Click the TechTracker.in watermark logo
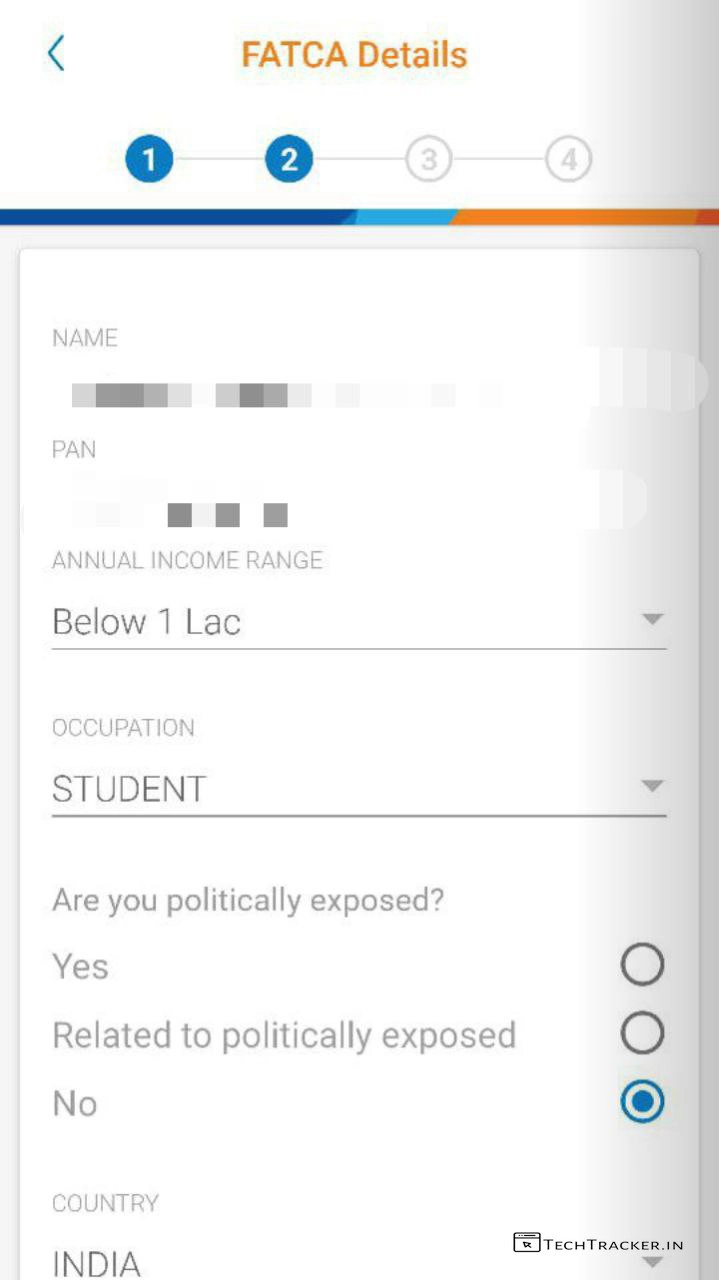The height and width of the screenshot is (1280, 719). click(x=599, y=1243)
